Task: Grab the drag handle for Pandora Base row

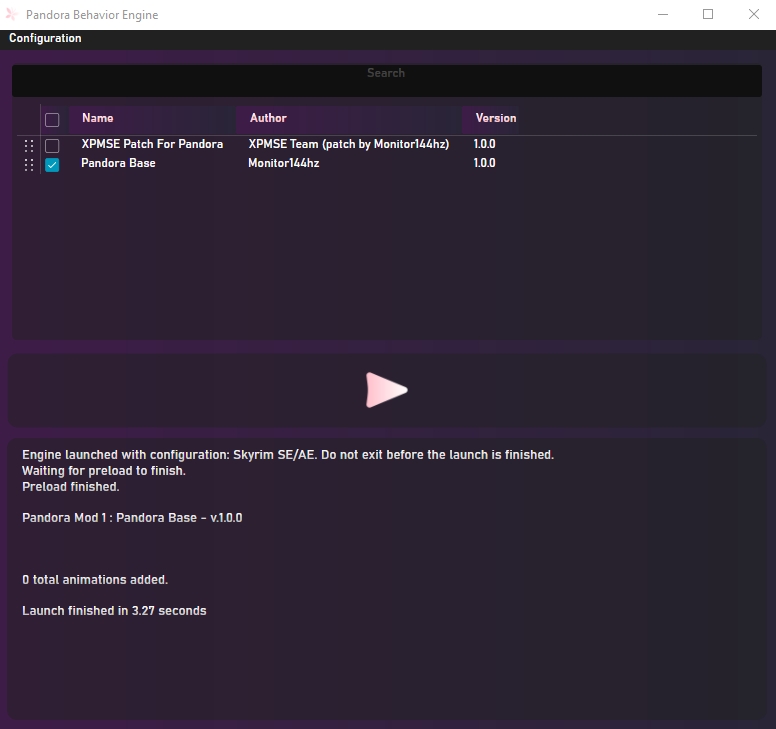Action: (29, 165)
